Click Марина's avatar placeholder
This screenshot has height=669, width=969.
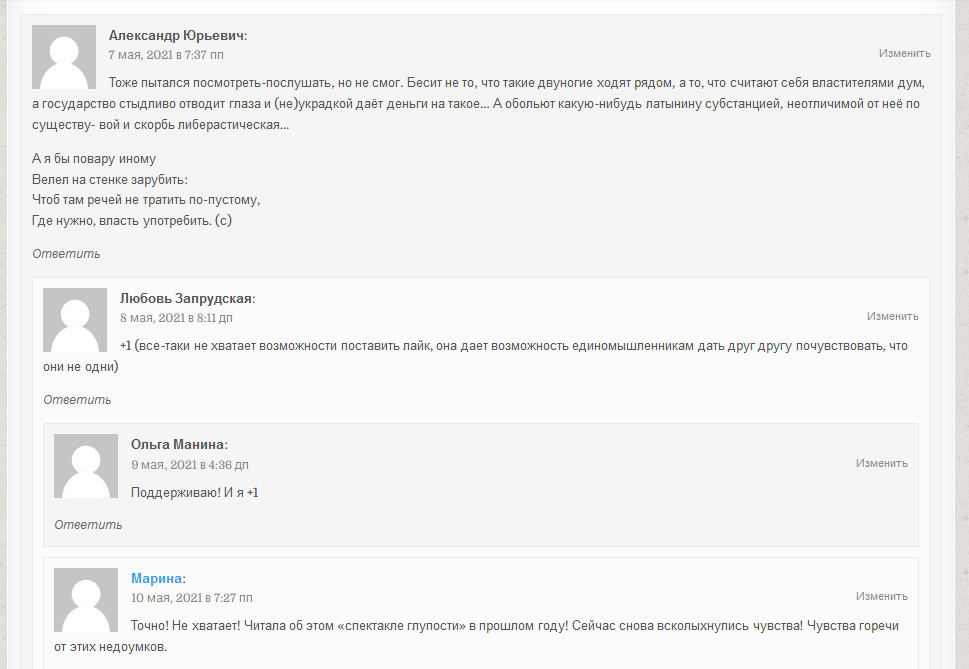point(86,600)
